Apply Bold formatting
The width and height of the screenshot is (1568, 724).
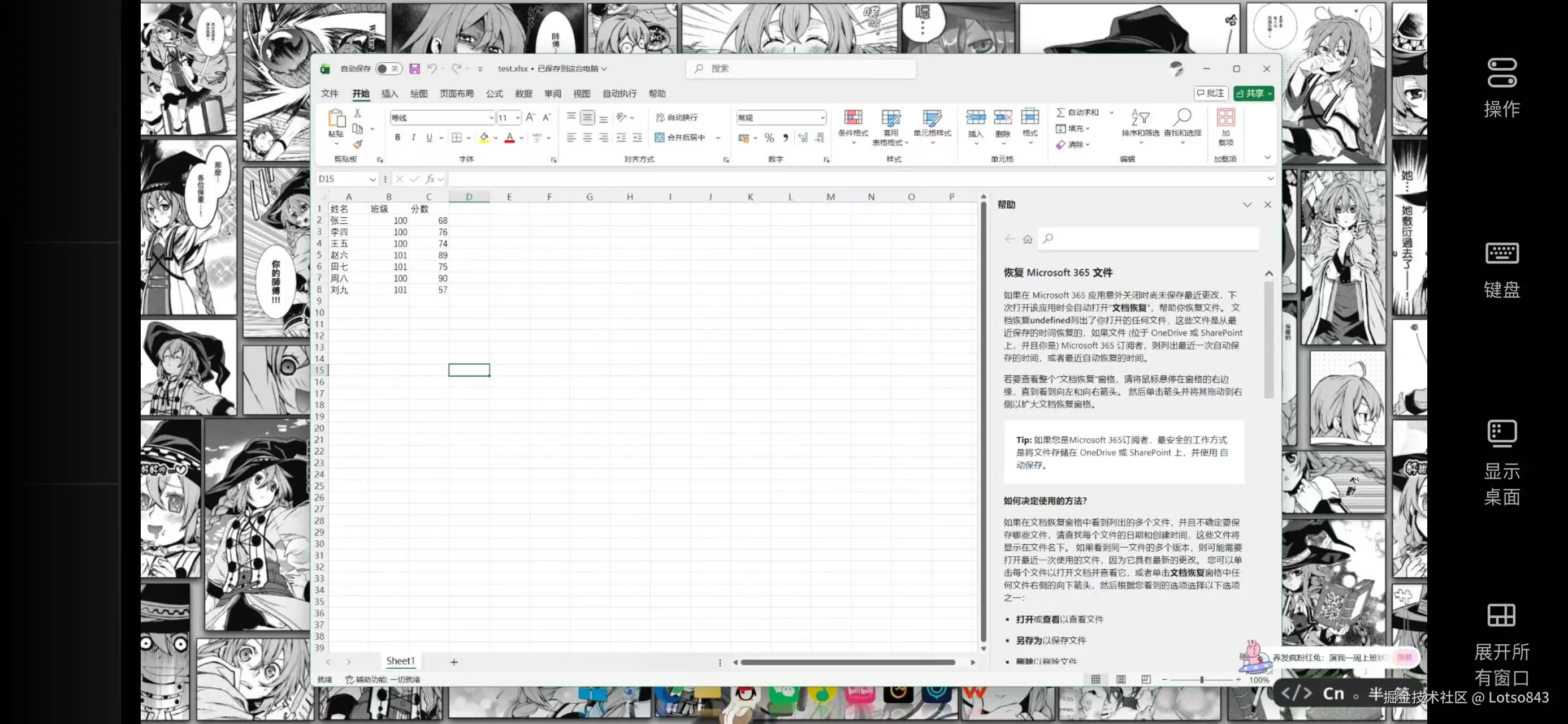[397, 137]
